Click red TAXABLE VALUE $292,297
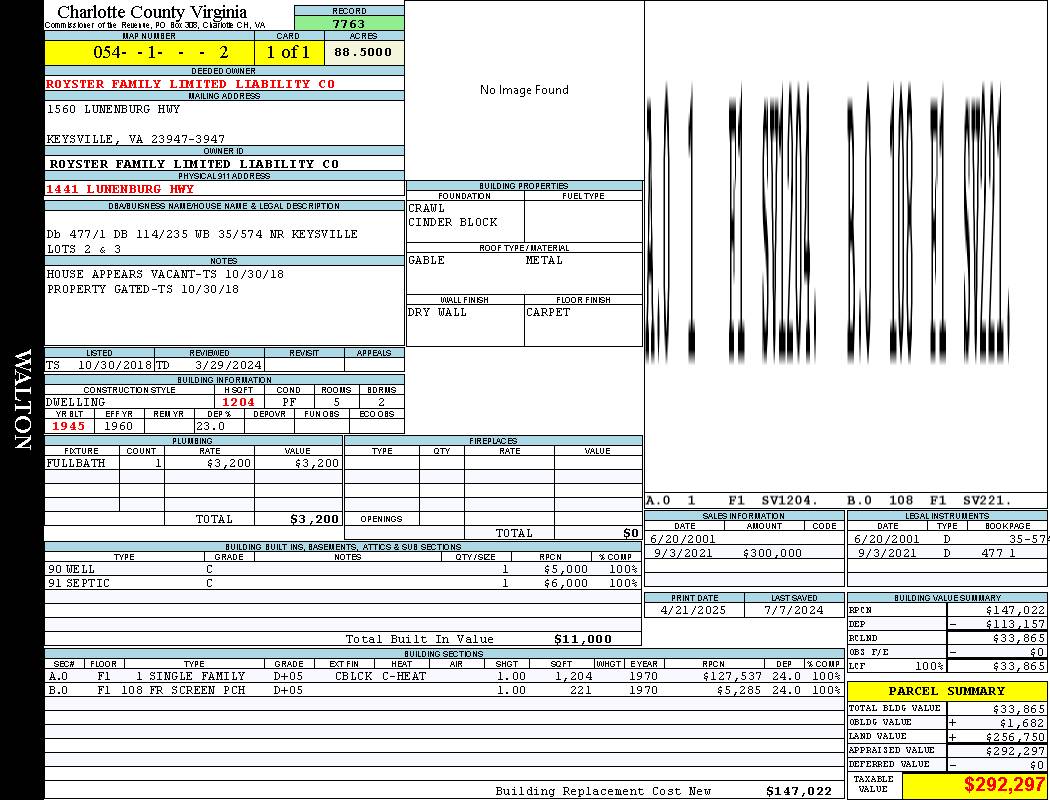This screenshot has width=1050, height=800. [x=1004, y=784]
